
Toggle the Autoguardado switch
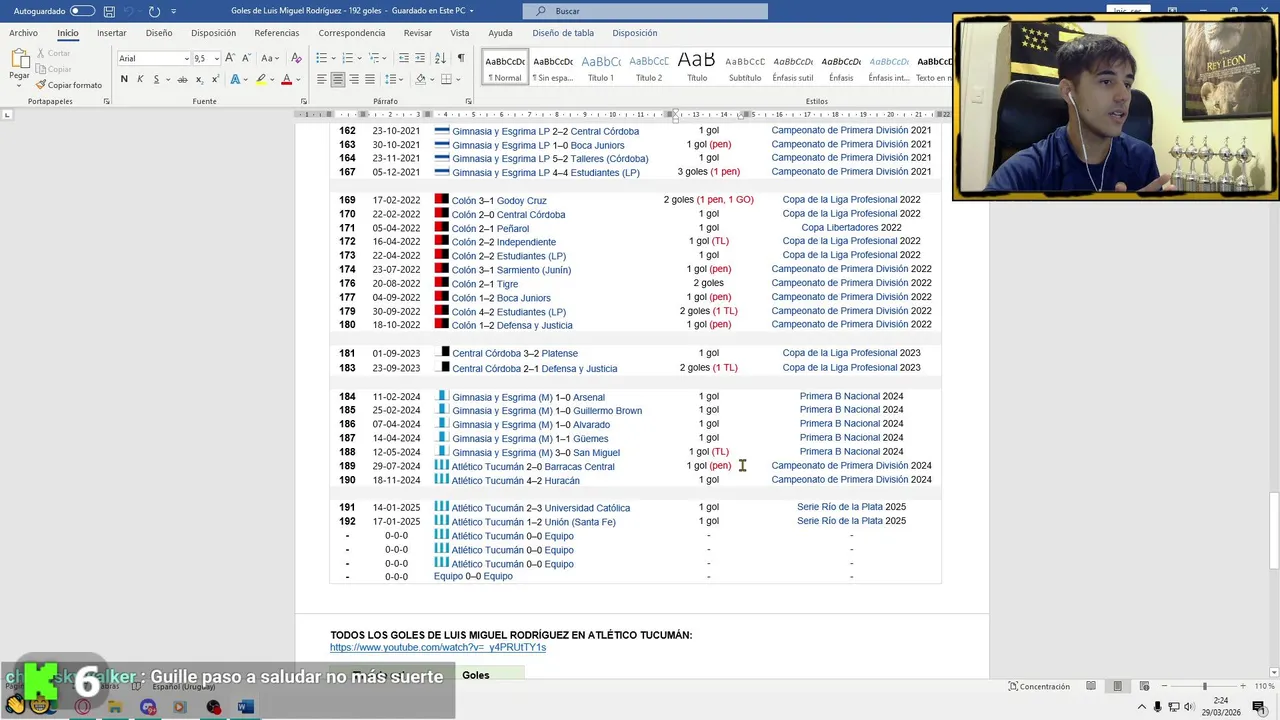[82, 11]
